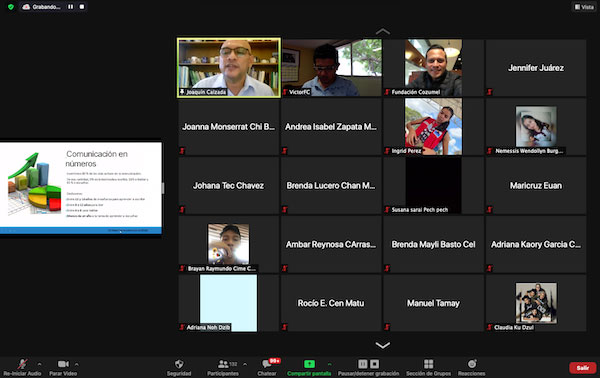This screenshot has height=378, width=600.
Task: Expand share screen options arrow
Action: [x=329, y=364]
